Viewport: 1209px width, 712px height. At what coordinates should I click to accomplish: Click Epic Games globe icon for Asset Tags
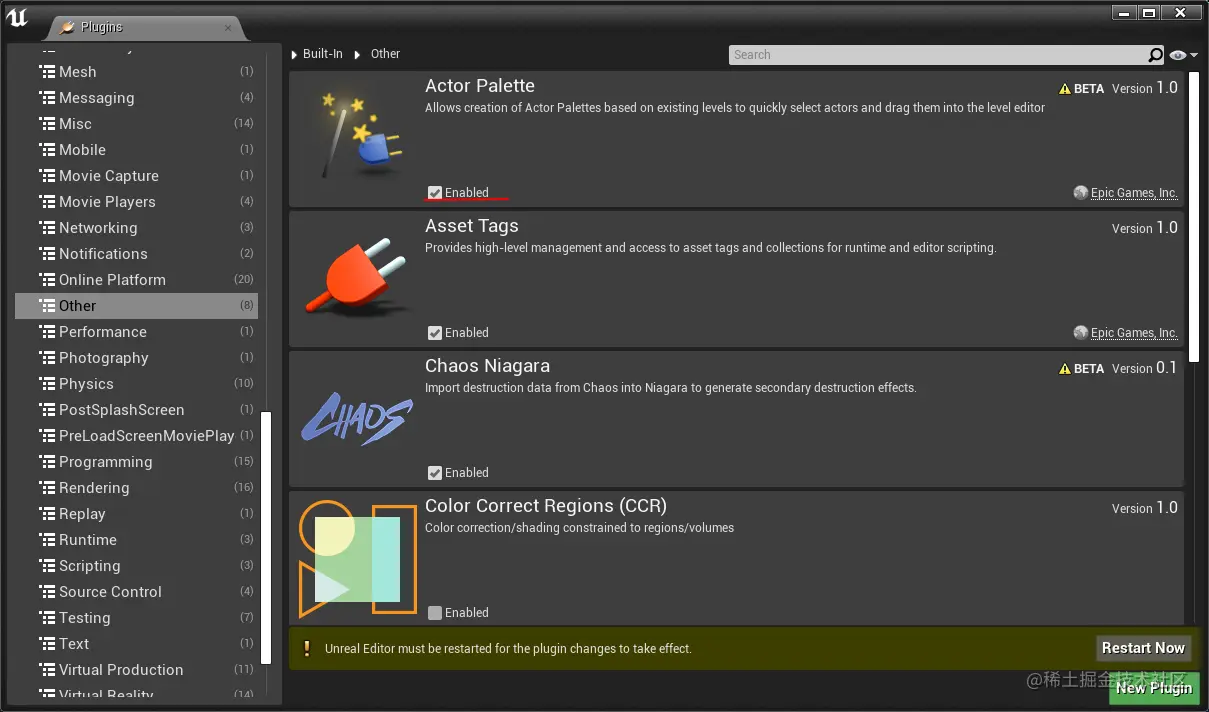(1080, 333)
